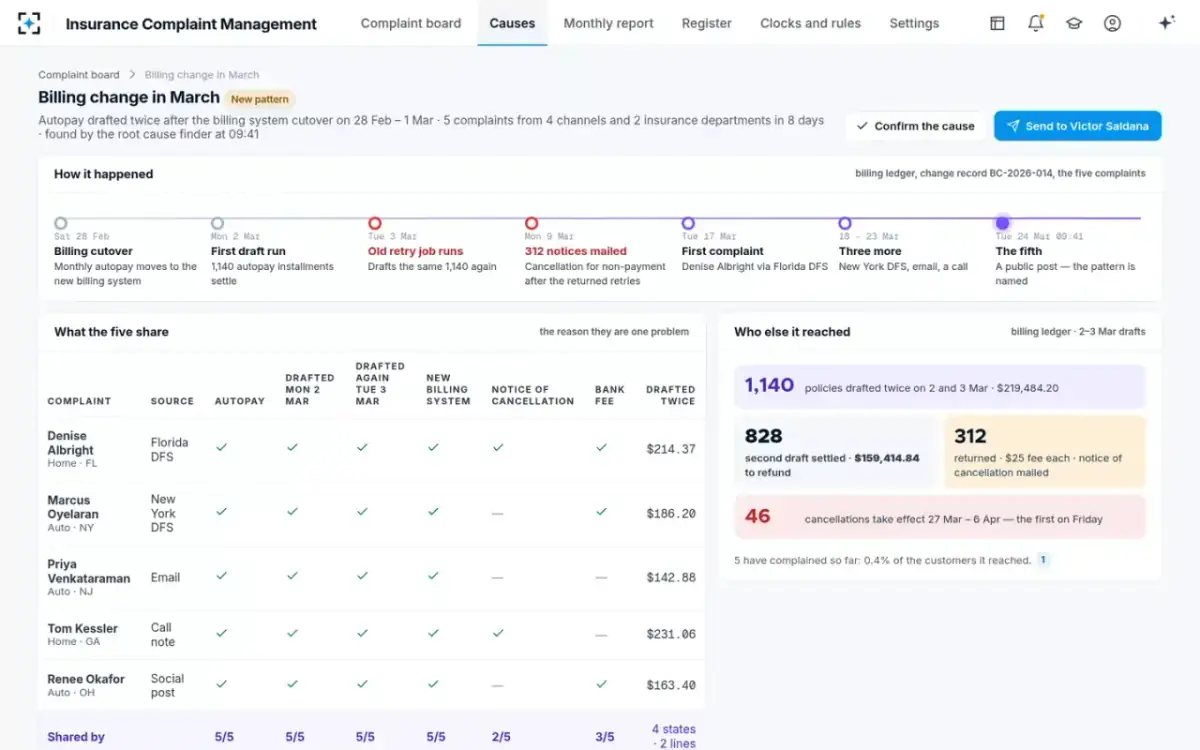Image resolution: width=1200 pixels, height=750 pixels.
Task: Click the Shared by summary label
Action: pyautogui.click(x=76, y=737)
